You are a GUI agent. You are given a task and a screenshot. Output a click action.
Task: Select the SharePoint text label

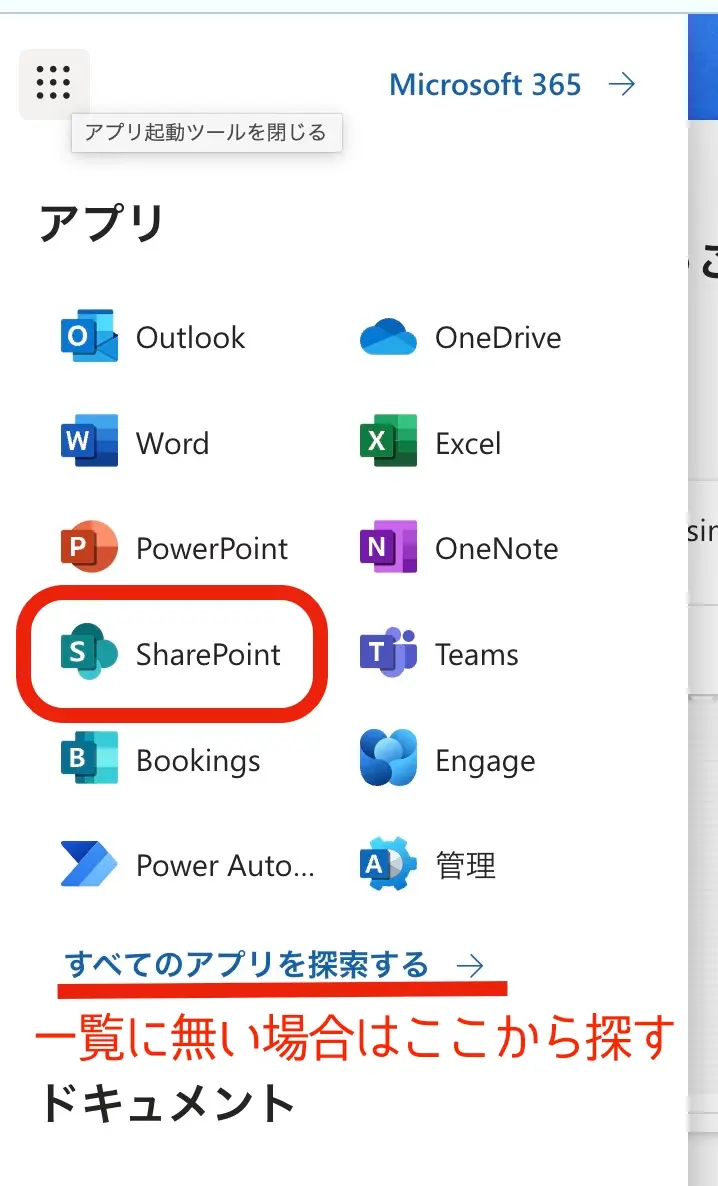pos(208,655)
